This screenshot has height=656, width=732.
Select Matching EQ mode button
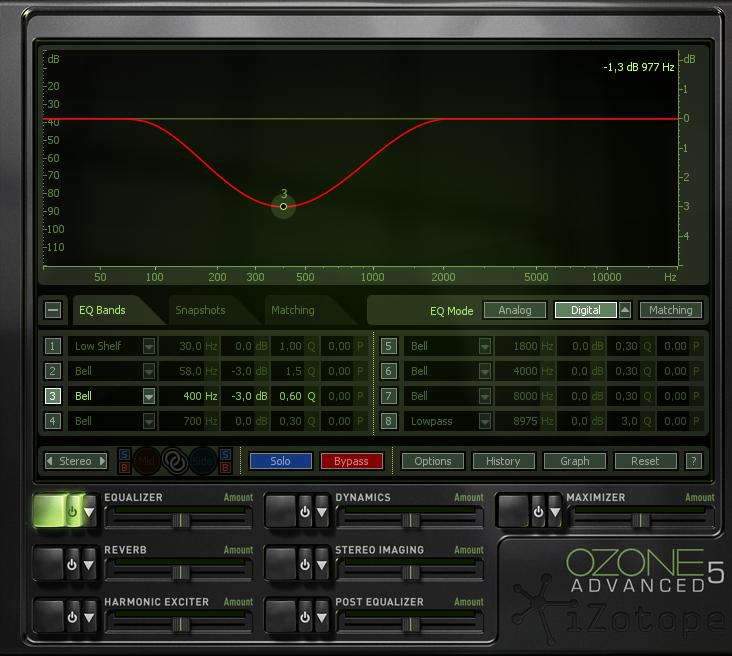point(671,310)
